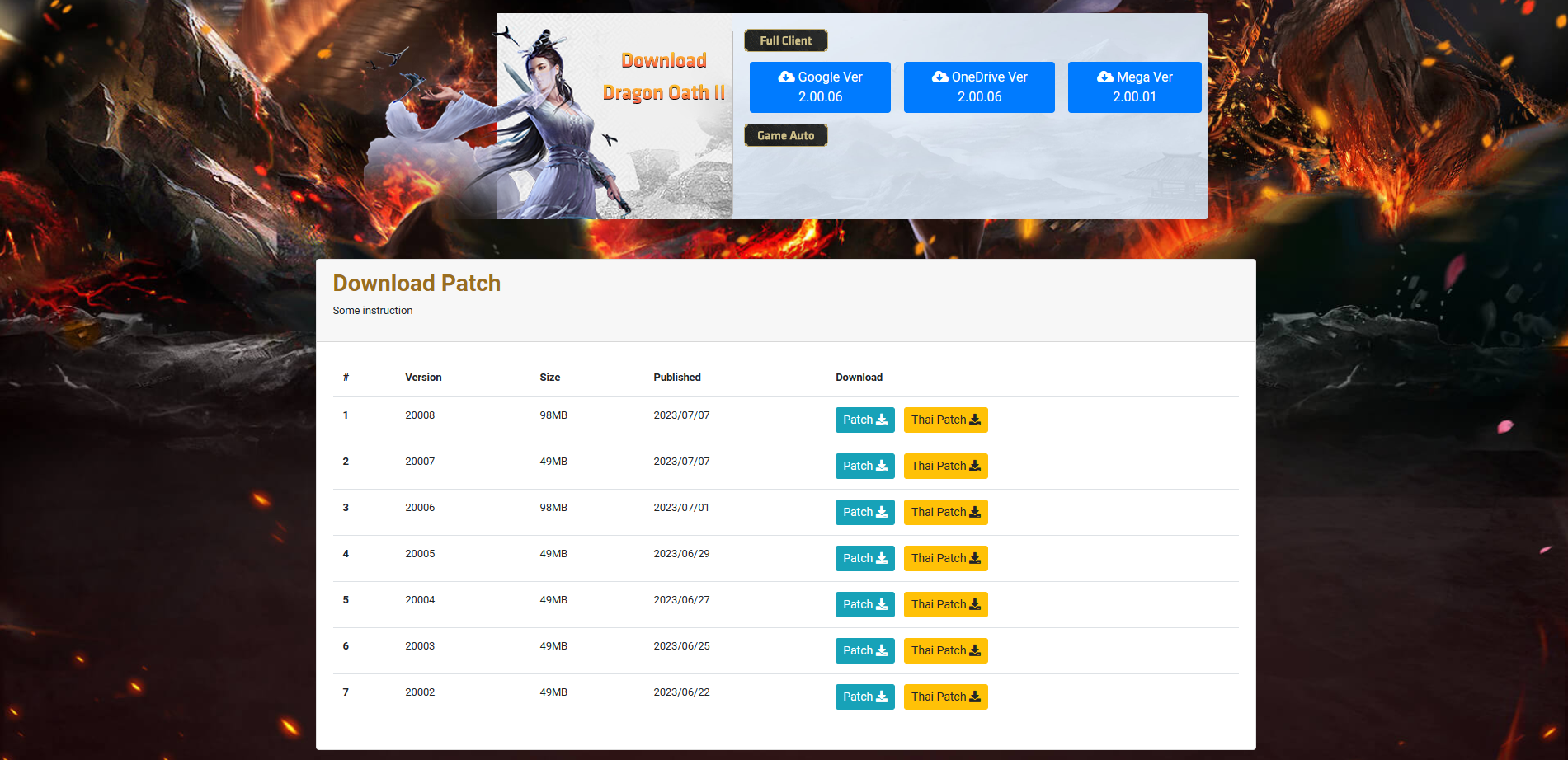Download Thai Patch for version 20007
Screen dimensions: 1568x760
pyautogui.click(x=945, y=466)
